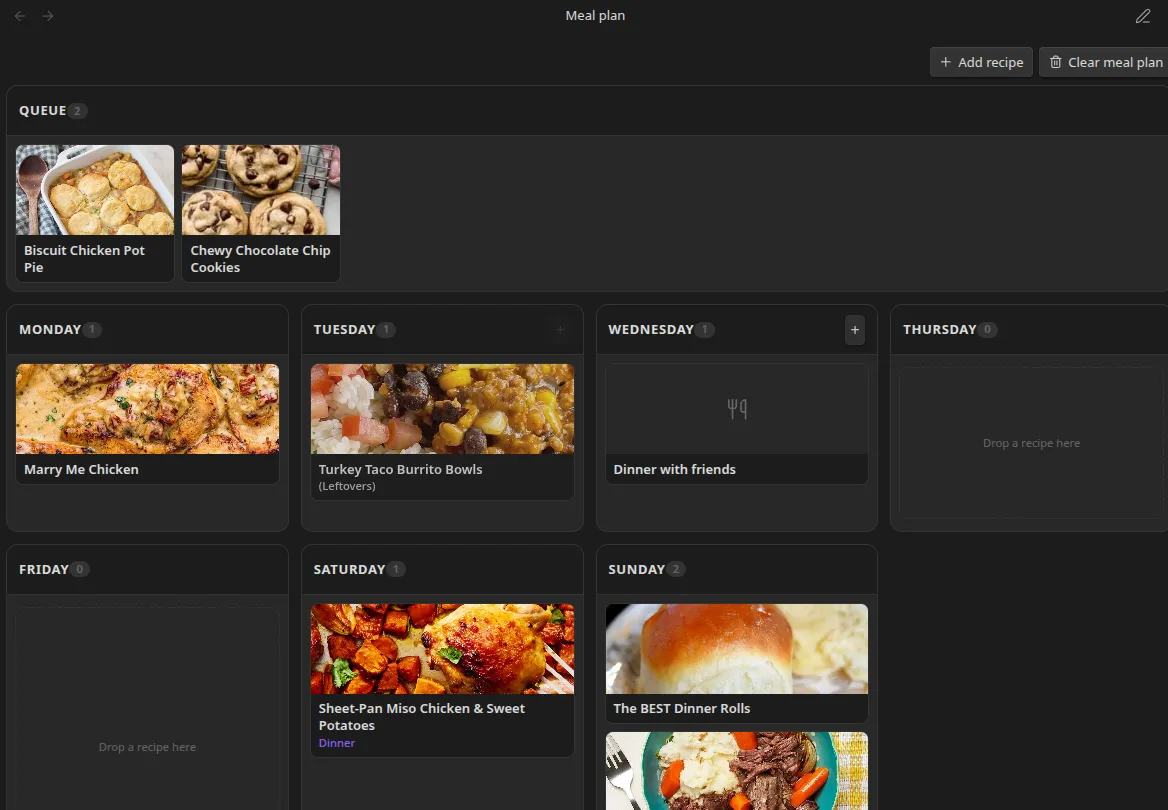Screen dimensions: 1168x810
Task: Go back with the left arrow icon
Action: (20, 16)
